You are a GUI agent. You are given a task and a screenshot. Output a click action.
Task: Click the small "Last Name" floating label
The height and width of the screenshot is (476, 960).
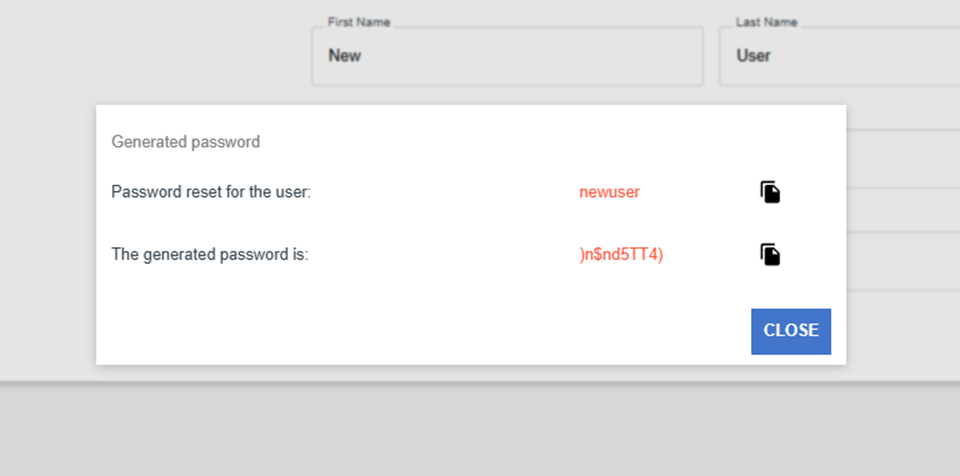767,22
